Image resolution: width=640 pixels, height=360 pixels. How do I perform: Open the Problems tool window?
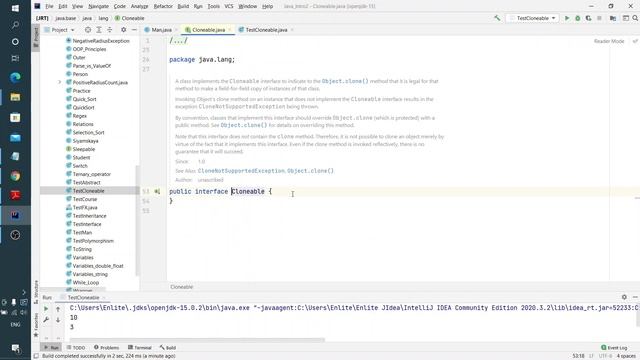click(x=107, y=347)
